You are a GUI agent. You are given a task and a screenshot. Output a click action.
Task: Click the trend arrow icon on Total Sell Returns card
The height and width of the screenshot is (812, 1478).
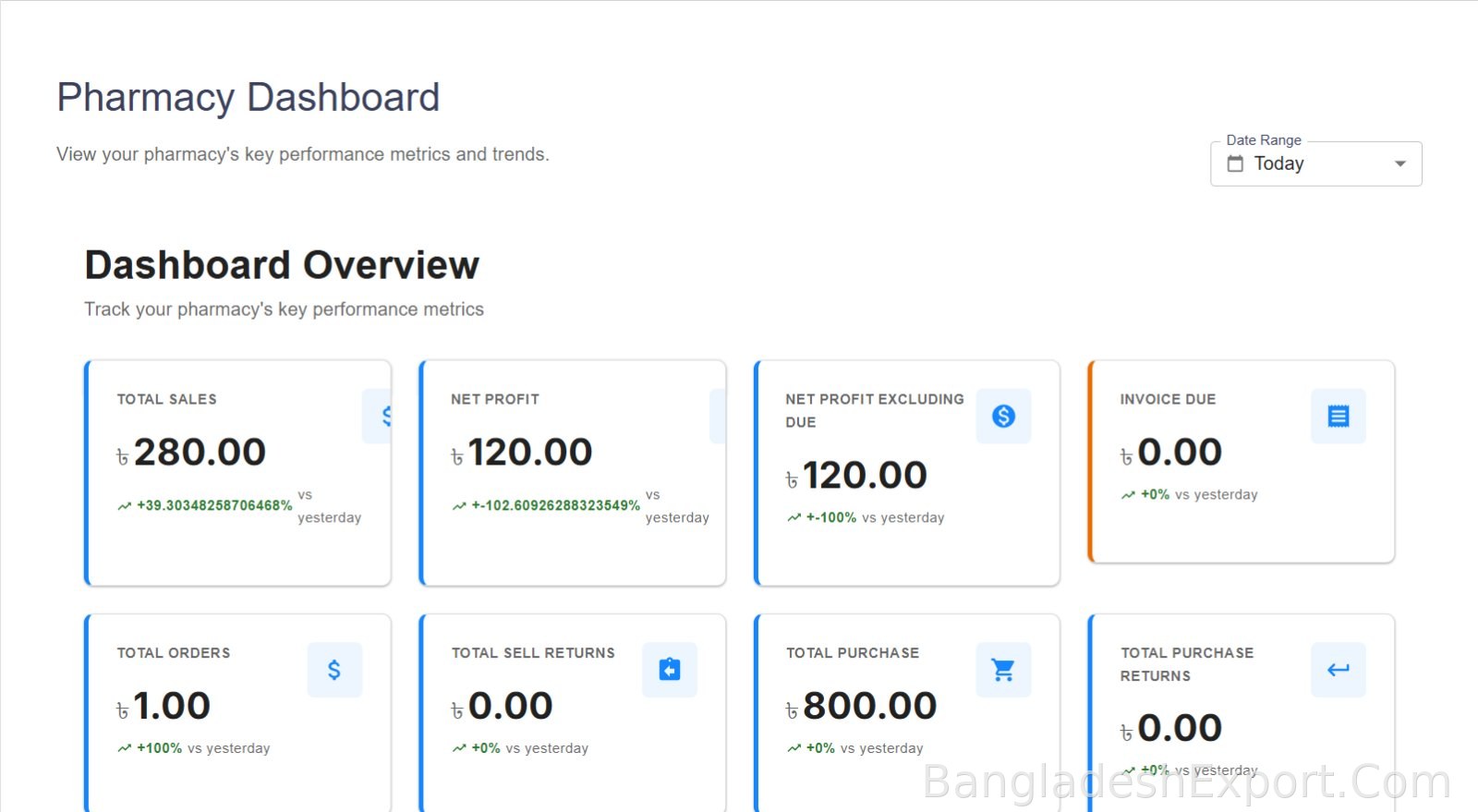click(459, 748)
